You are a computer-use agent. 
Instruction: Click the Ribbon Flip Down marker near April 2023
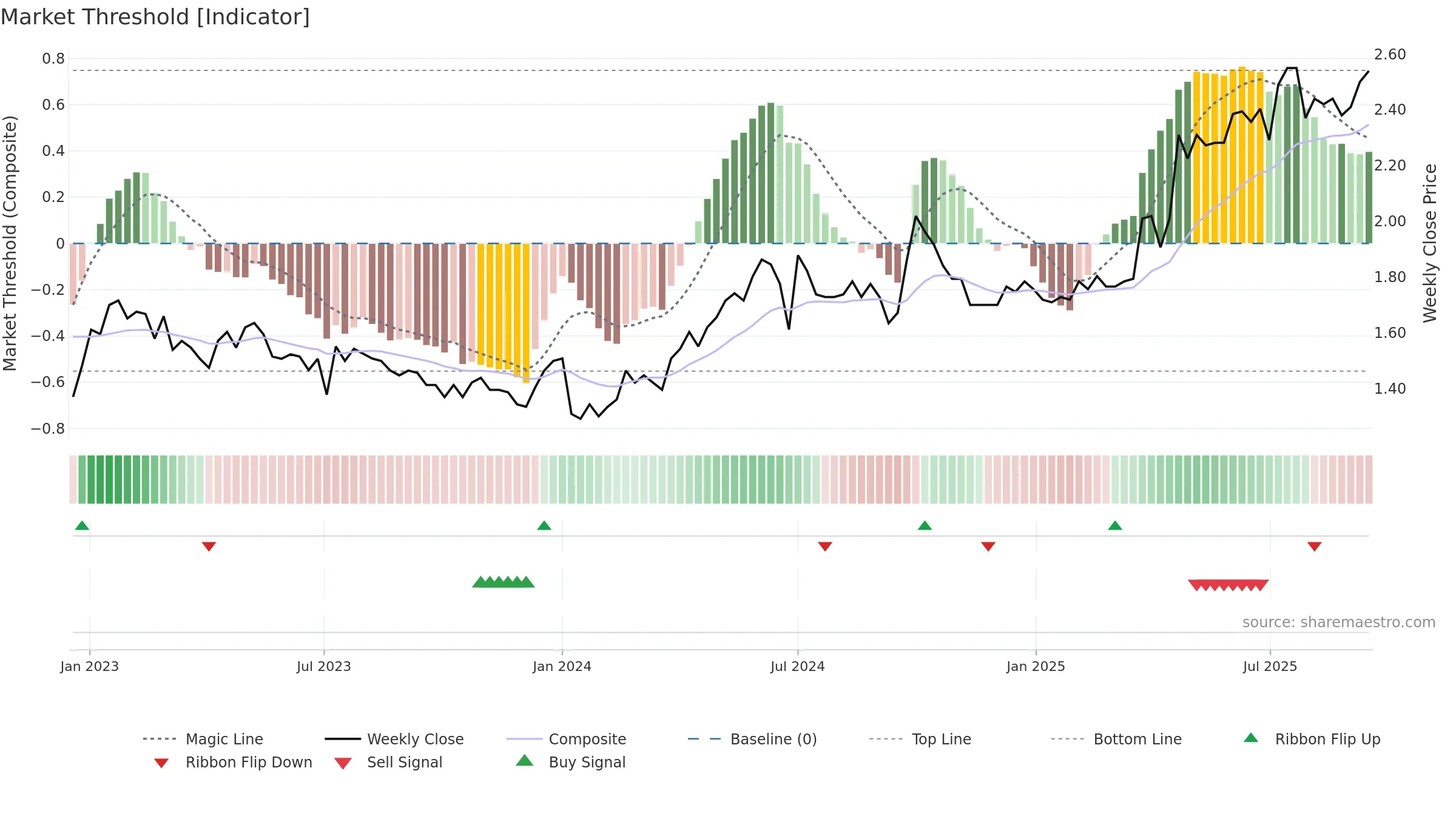[209, 547]
